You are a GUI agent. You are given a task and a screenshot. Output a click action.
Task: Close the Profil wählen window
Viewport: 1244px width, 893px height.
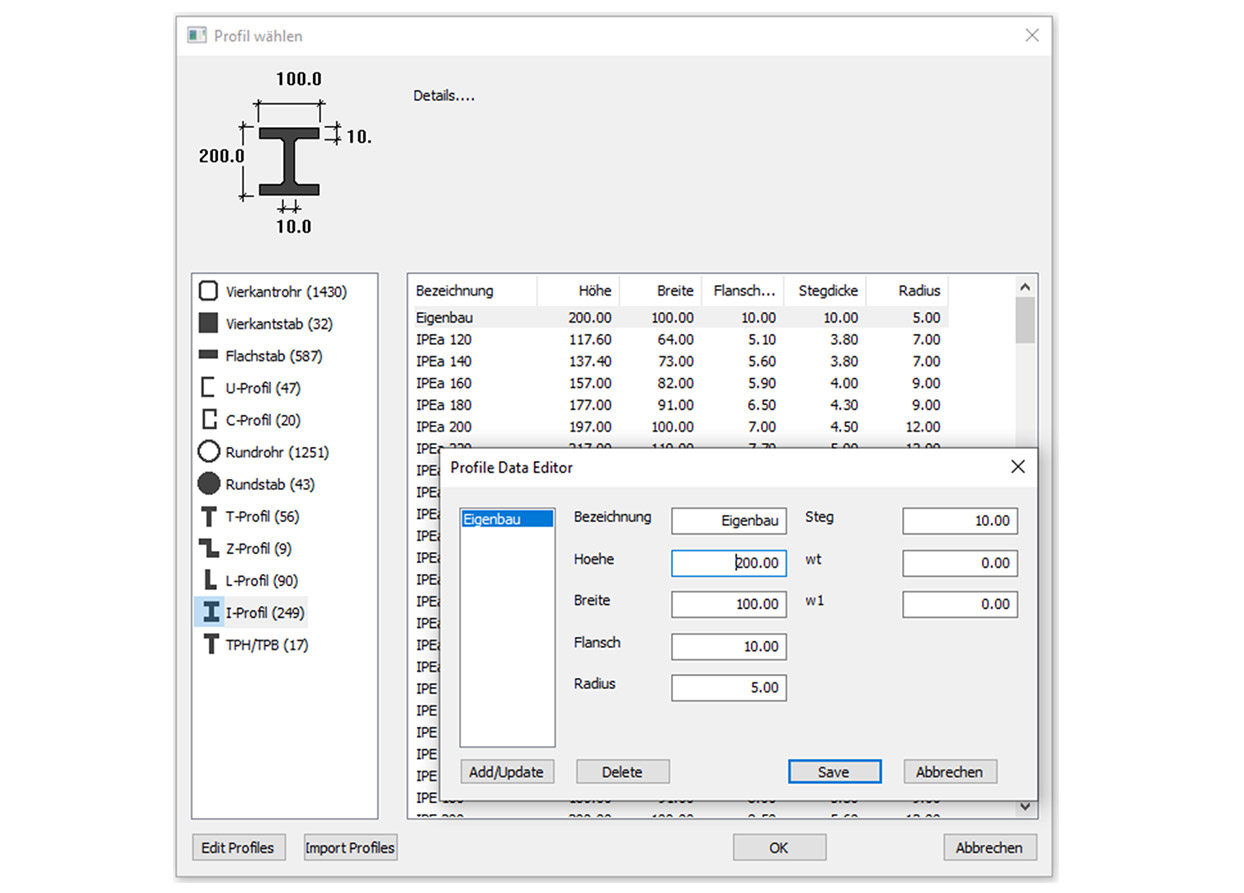tap(1032, 35)
